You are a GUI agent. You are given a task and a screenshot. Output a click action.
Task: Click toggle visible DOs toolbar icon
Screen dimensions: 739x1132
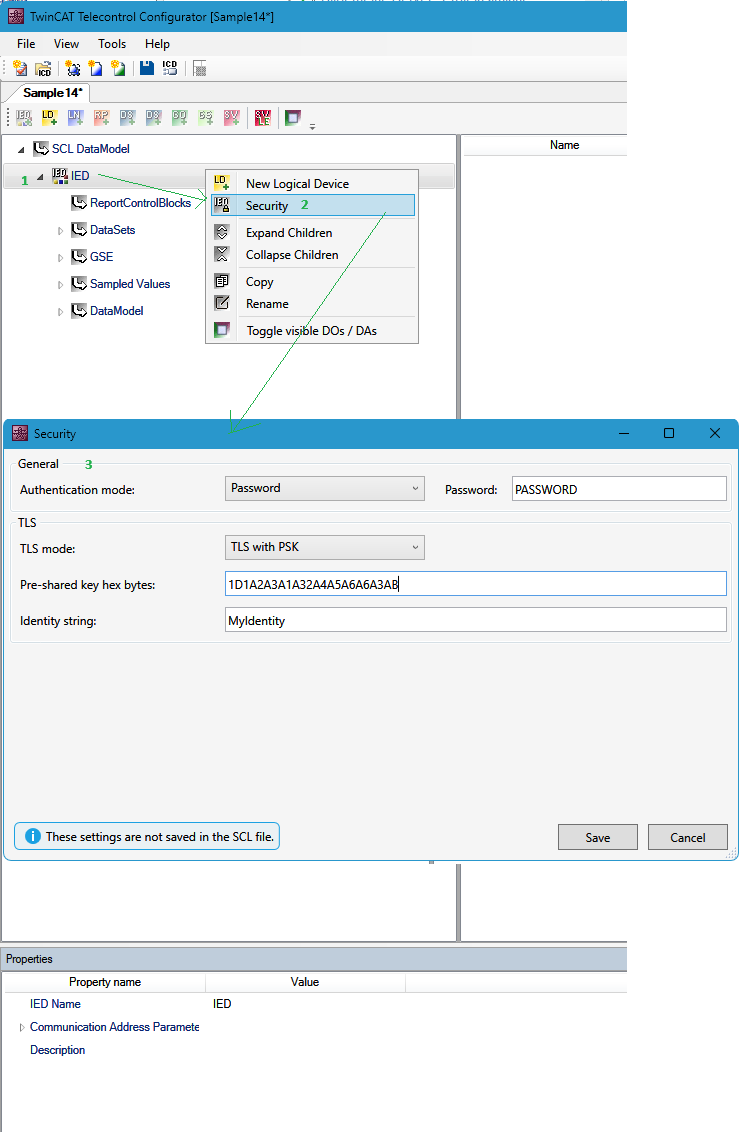point(292,117)
